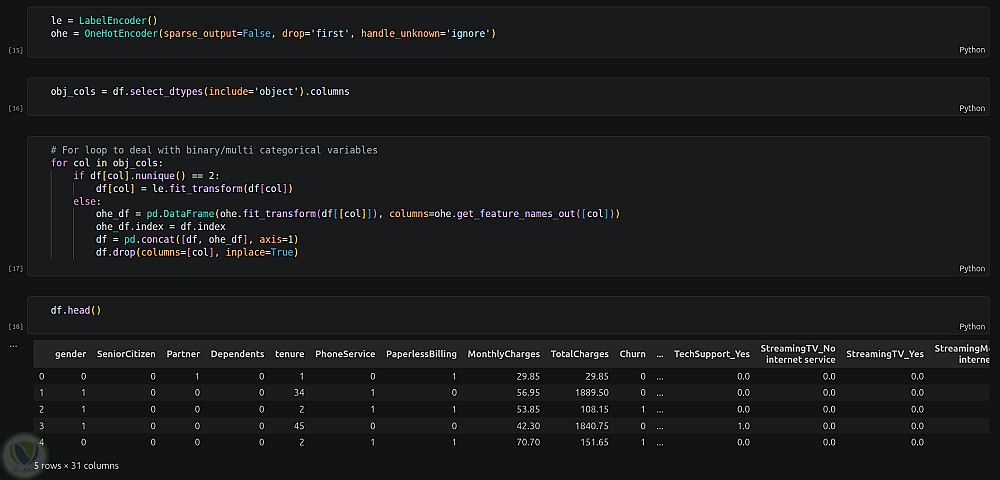Click execution count 18 beside the df.head cell
Viewport: 1000px width, 480px height.
15,327
